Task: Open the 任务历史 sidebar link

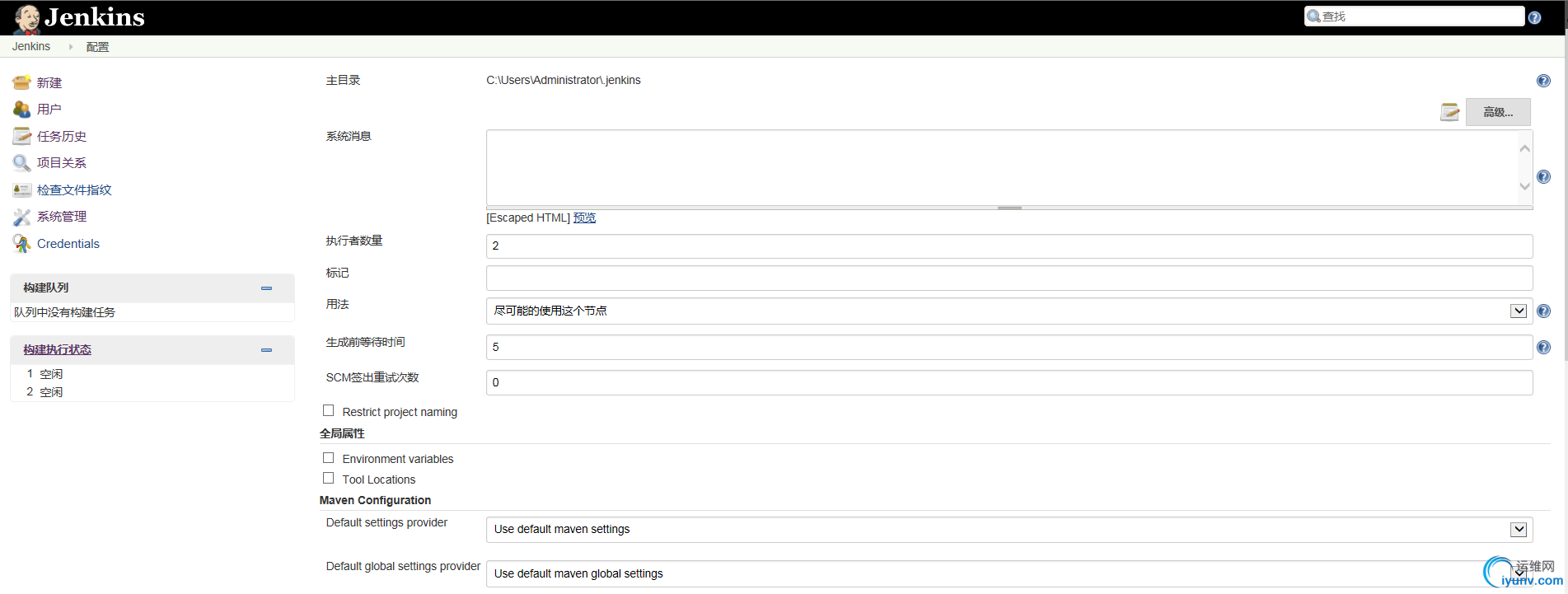Action: point(62,136)
